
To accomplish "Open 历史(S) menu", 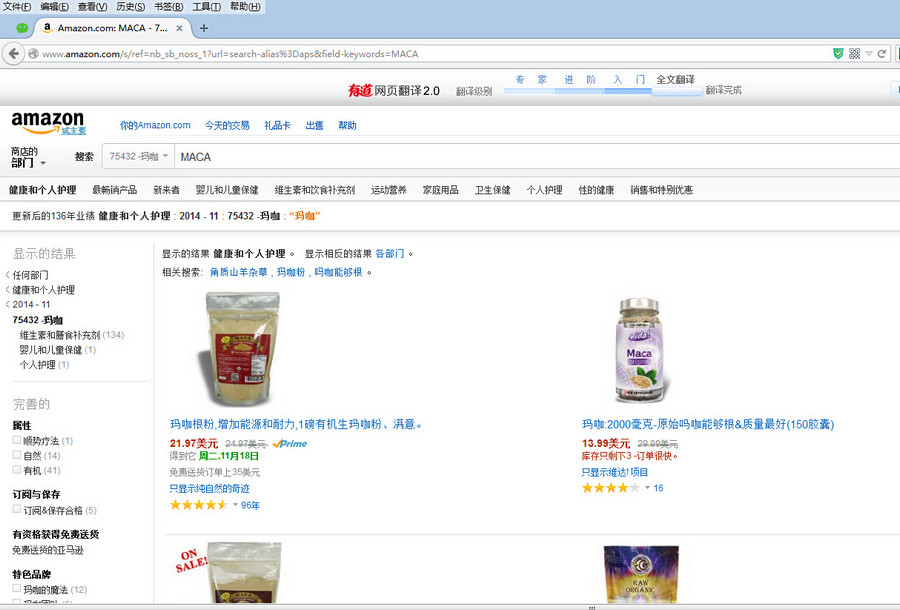I will pos(130,7).
